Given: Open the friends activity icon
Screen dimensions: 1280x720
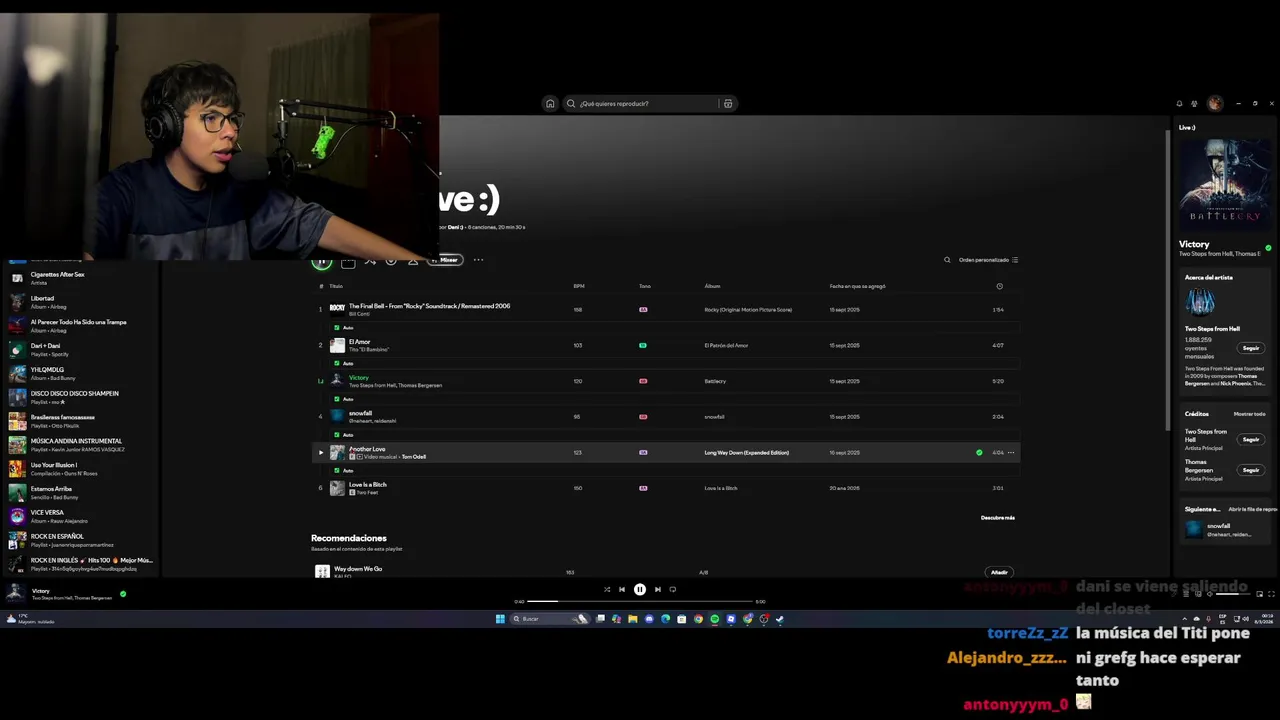Looking at the screenshot, I should pos(1194,104).
